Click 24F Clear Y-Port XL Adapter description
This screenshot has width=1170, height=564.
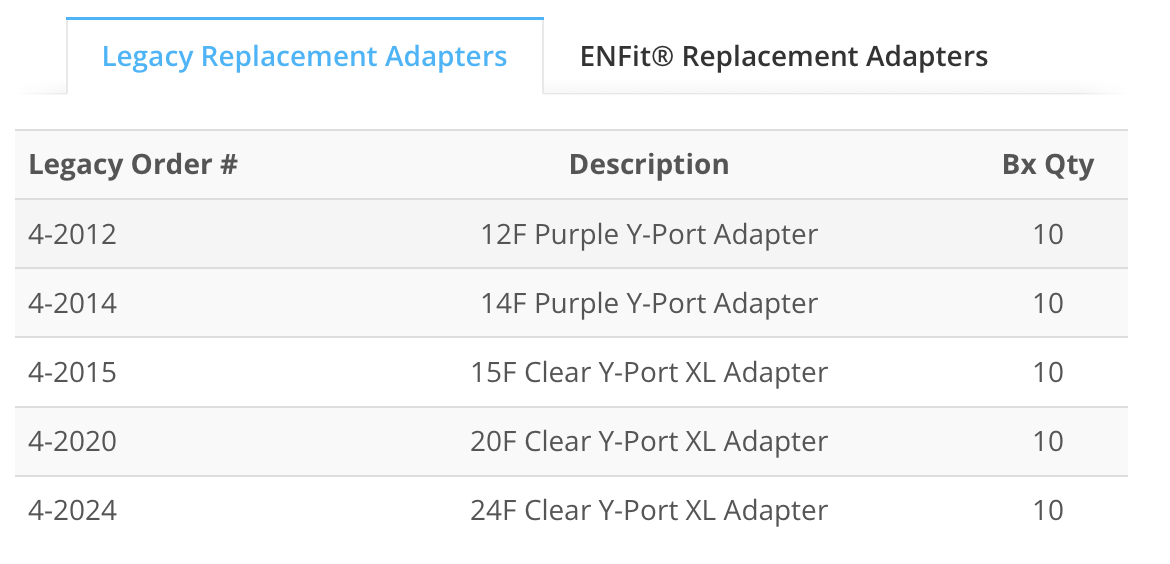(649, 511)
